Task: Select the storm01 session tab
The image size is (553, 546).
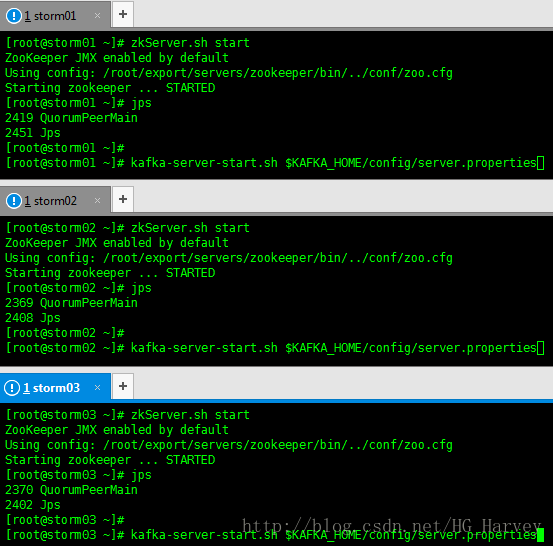Action: pyautogui.click(x=55, y=16)
